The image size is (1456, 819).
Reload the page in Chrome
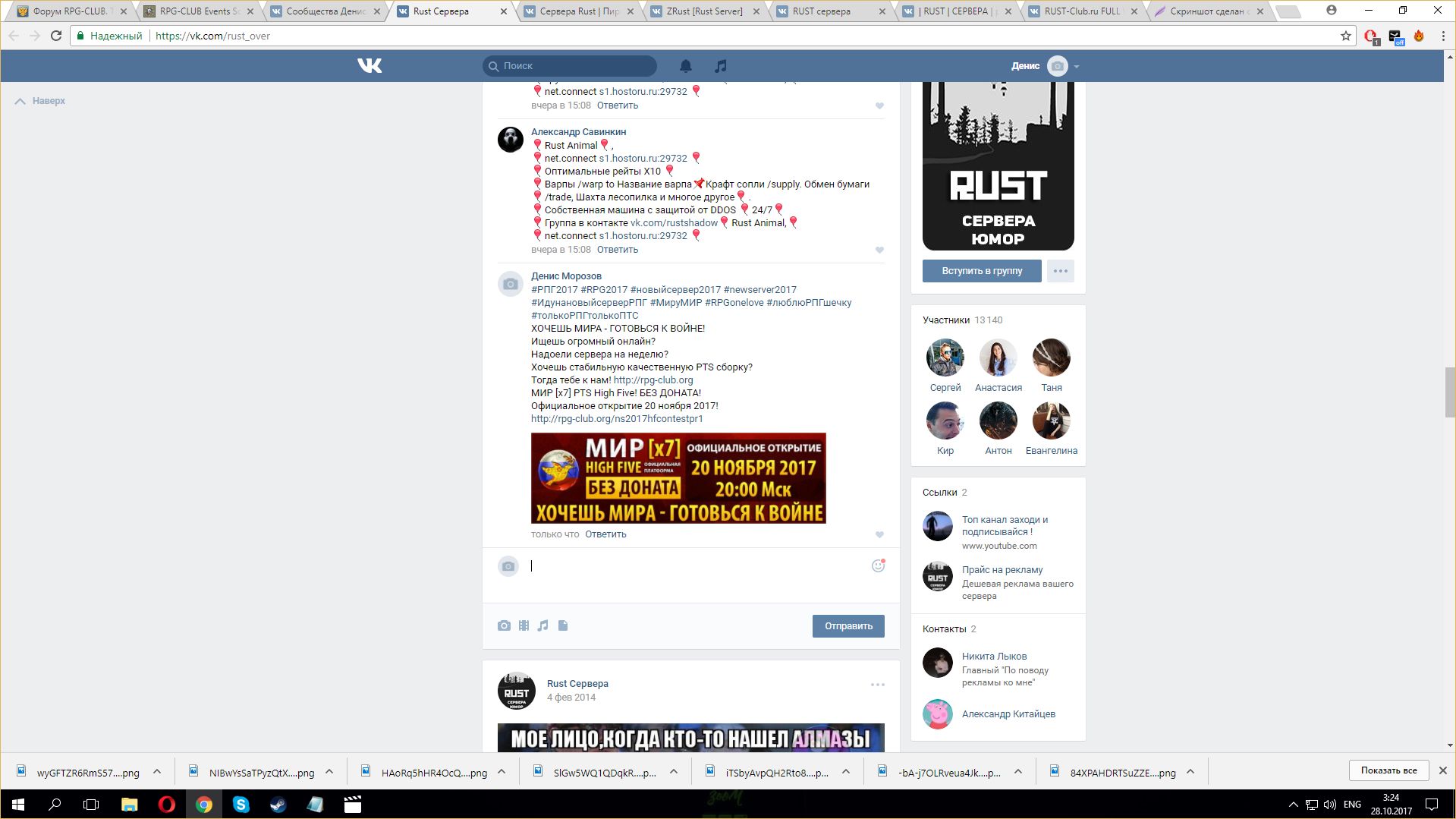point(56,36)
